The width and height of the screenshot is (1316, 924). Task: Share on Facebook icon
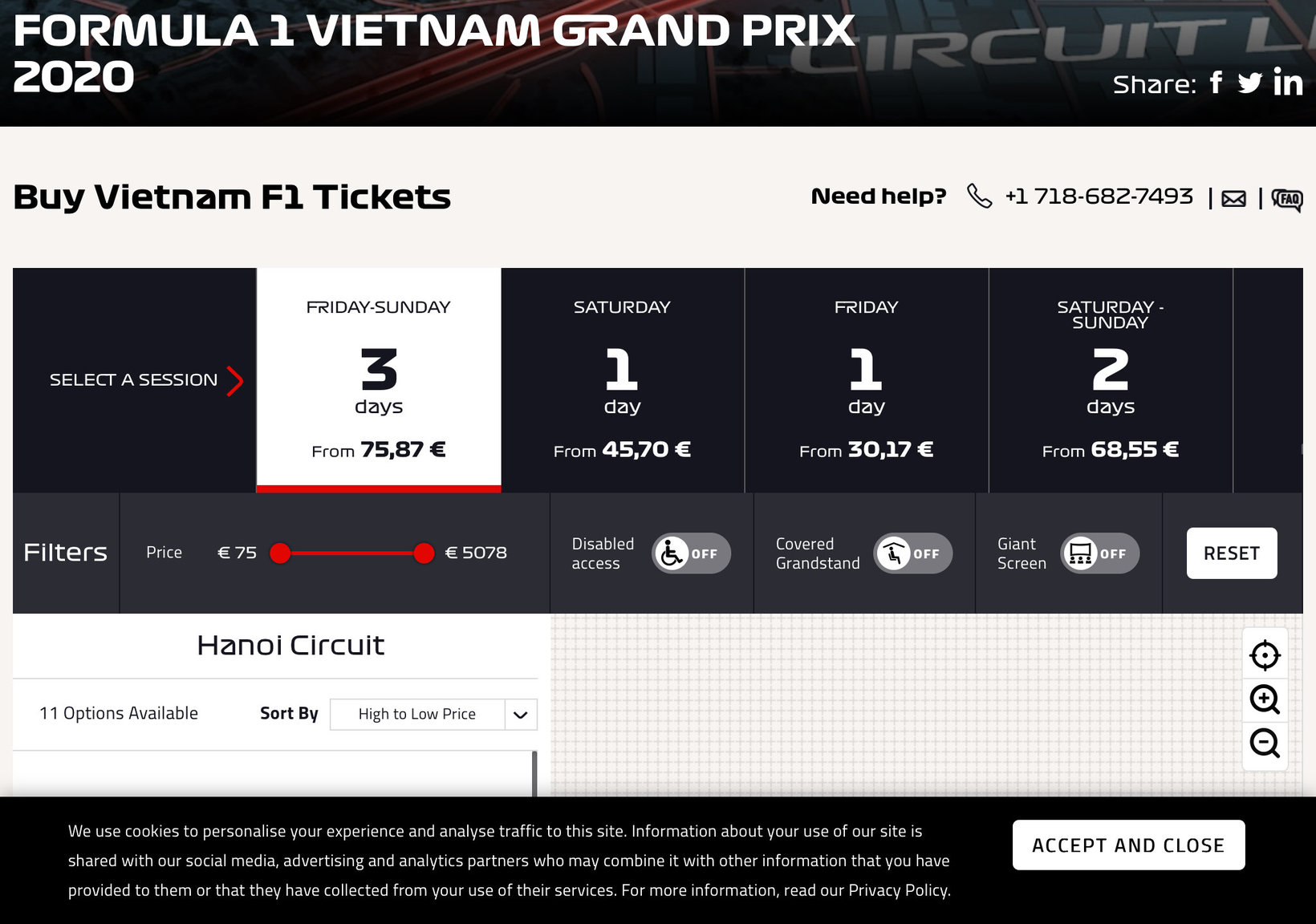[x=1216, y=83]
